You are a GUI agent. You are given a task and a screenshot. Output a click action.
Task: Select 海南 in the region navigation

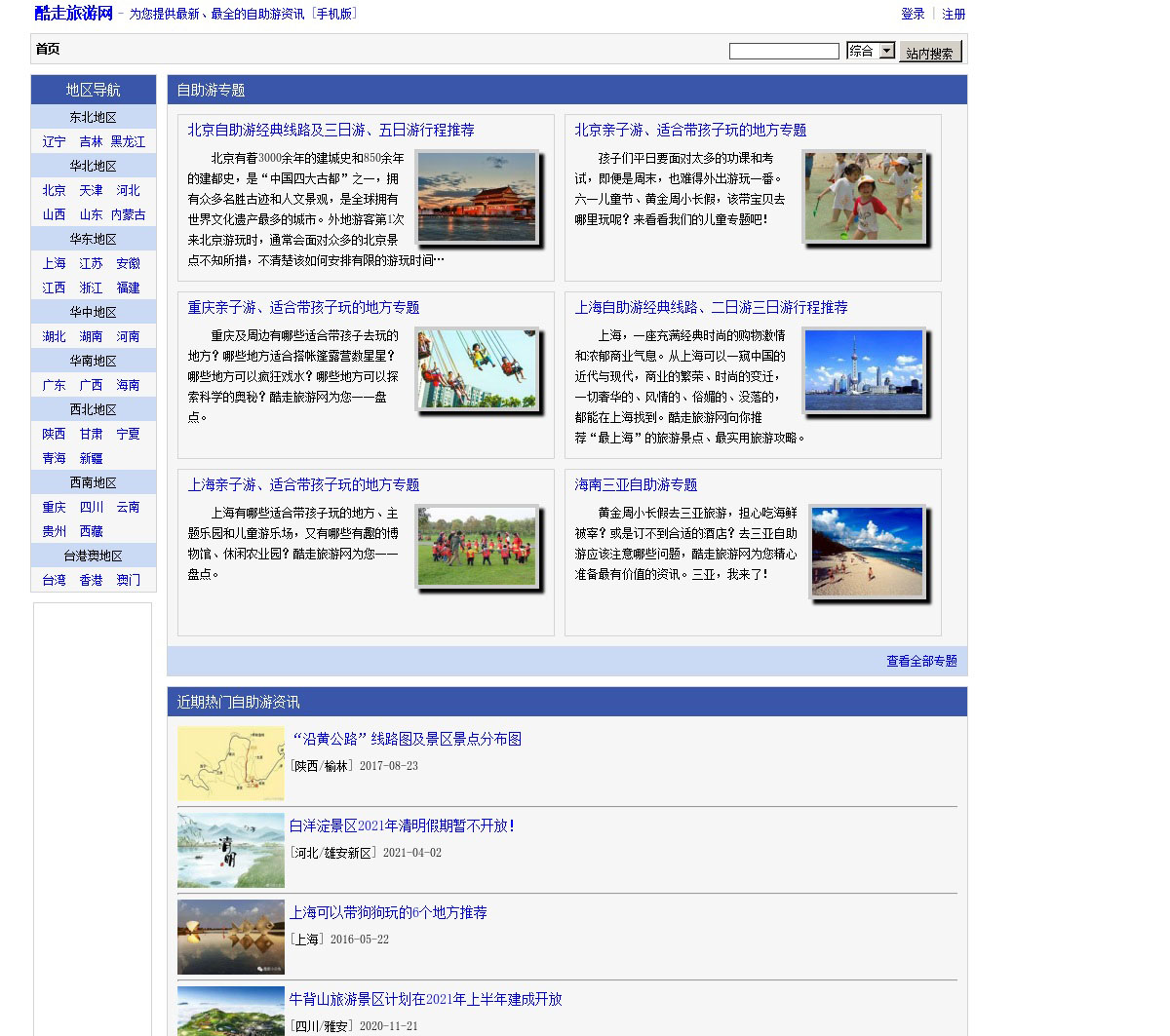coord(128,385)
